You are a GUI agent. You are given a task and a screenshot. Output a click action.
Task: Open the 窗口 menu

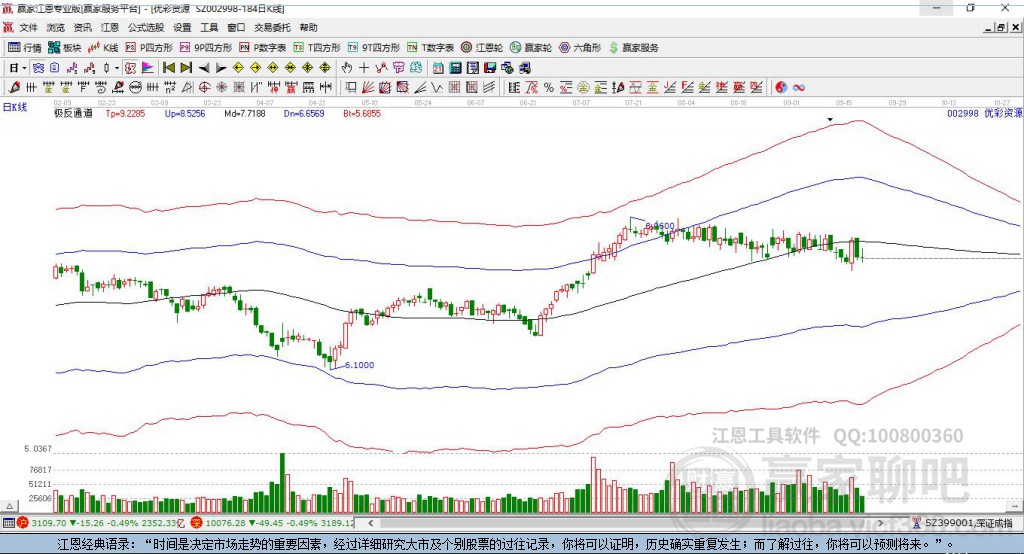236,27
